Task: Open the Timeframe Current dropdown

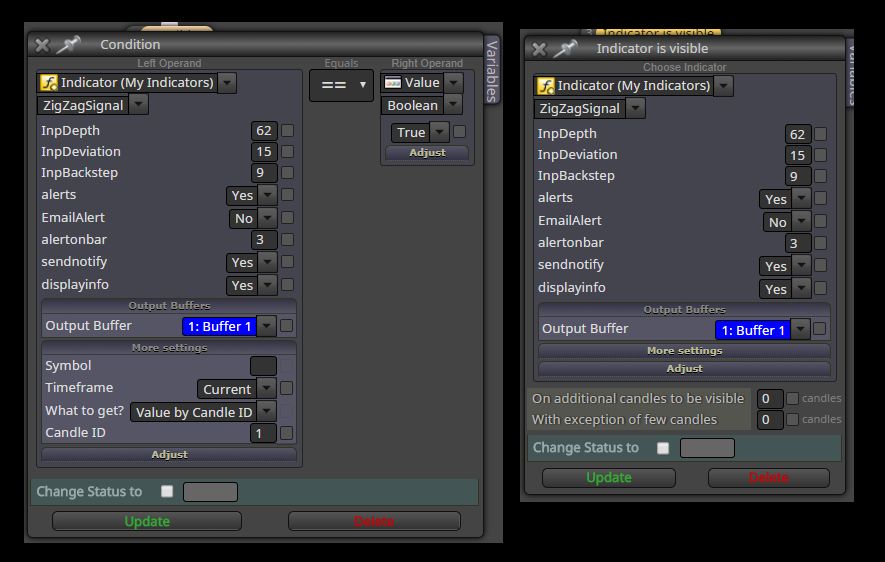Action: 266,389
